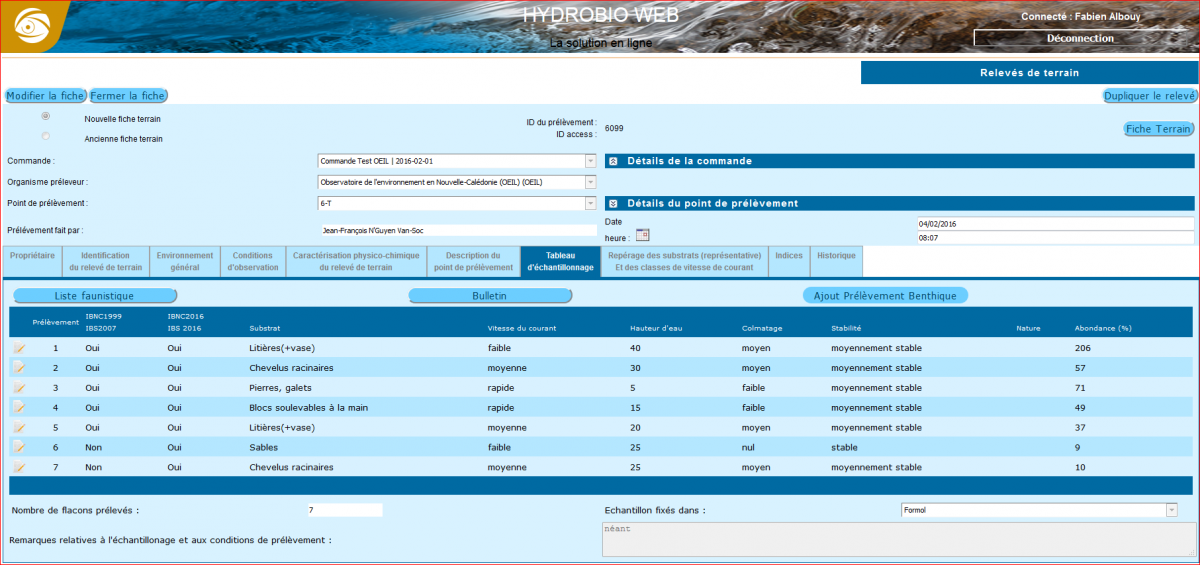Open the Organisme préleveur dropdown
Screen dimensions: 1200x565
click(x=590, y=182)
